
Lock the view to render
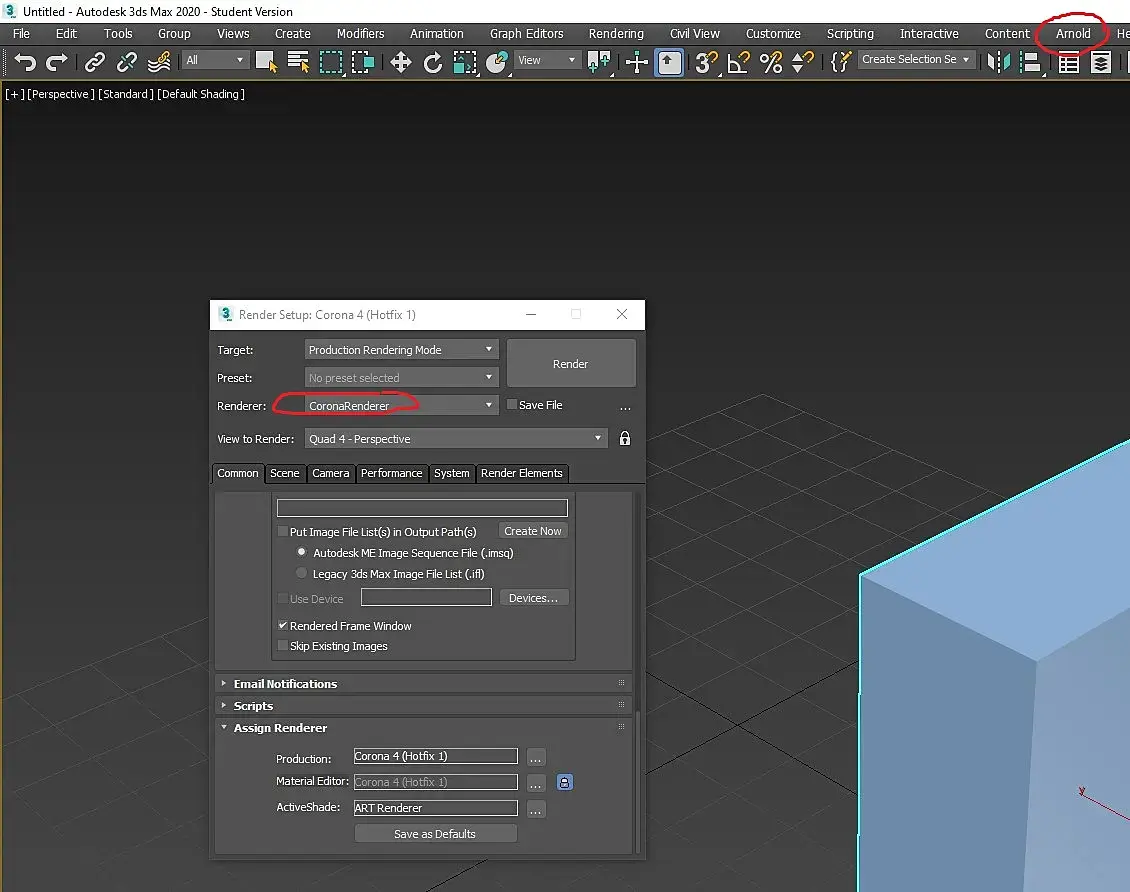(625, 438)
